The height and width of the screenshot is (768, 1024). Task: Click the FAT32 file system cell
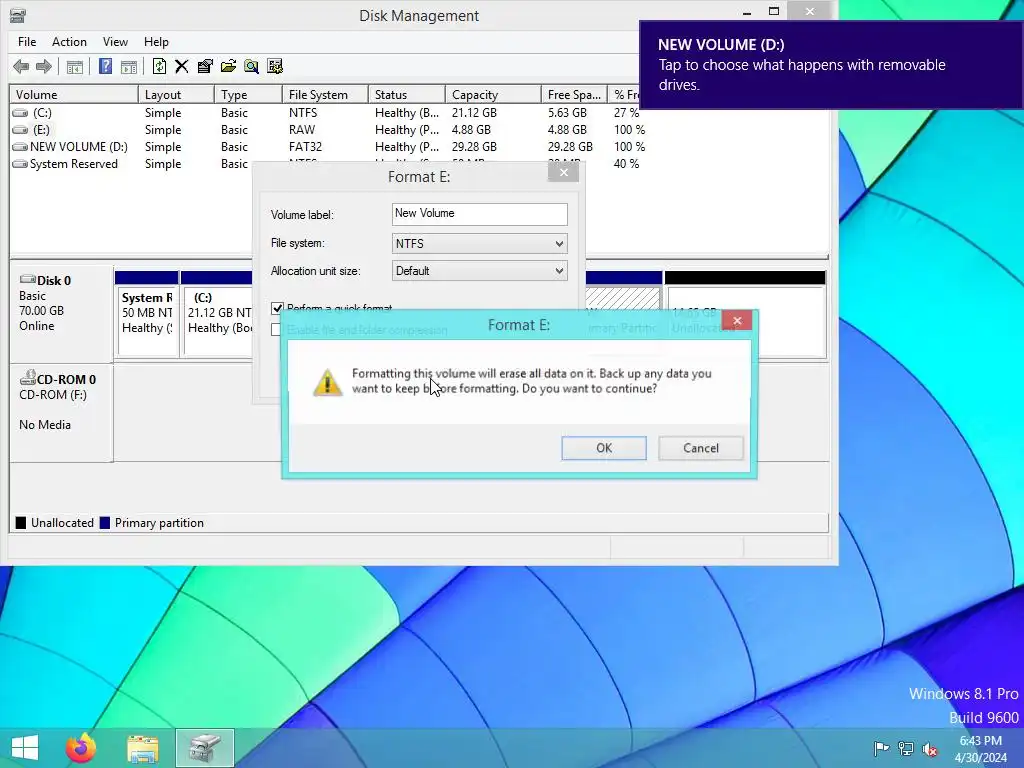(306, 147)
